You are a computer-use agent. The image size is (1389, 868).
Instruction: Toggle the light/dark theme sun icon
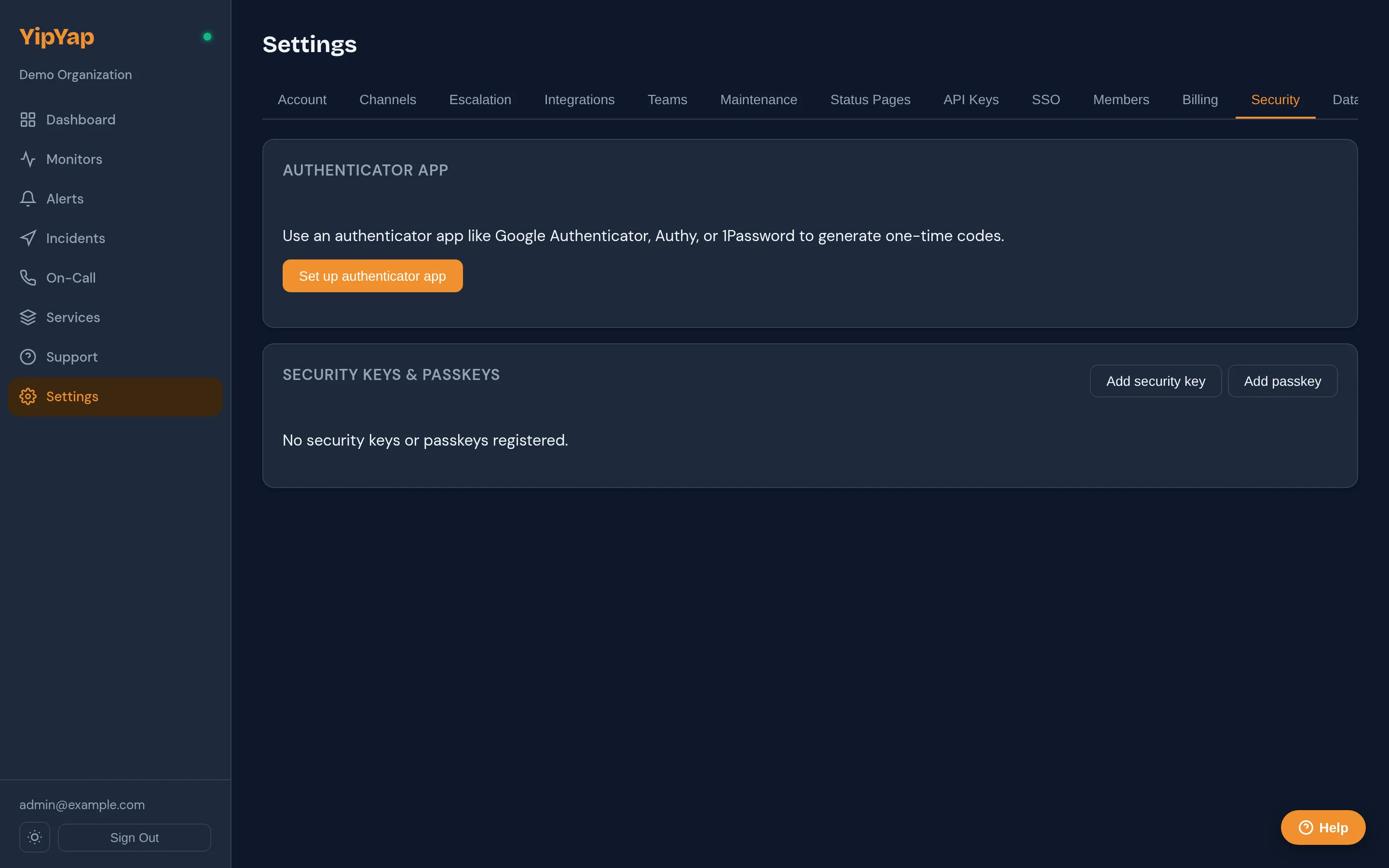(34, 837)
